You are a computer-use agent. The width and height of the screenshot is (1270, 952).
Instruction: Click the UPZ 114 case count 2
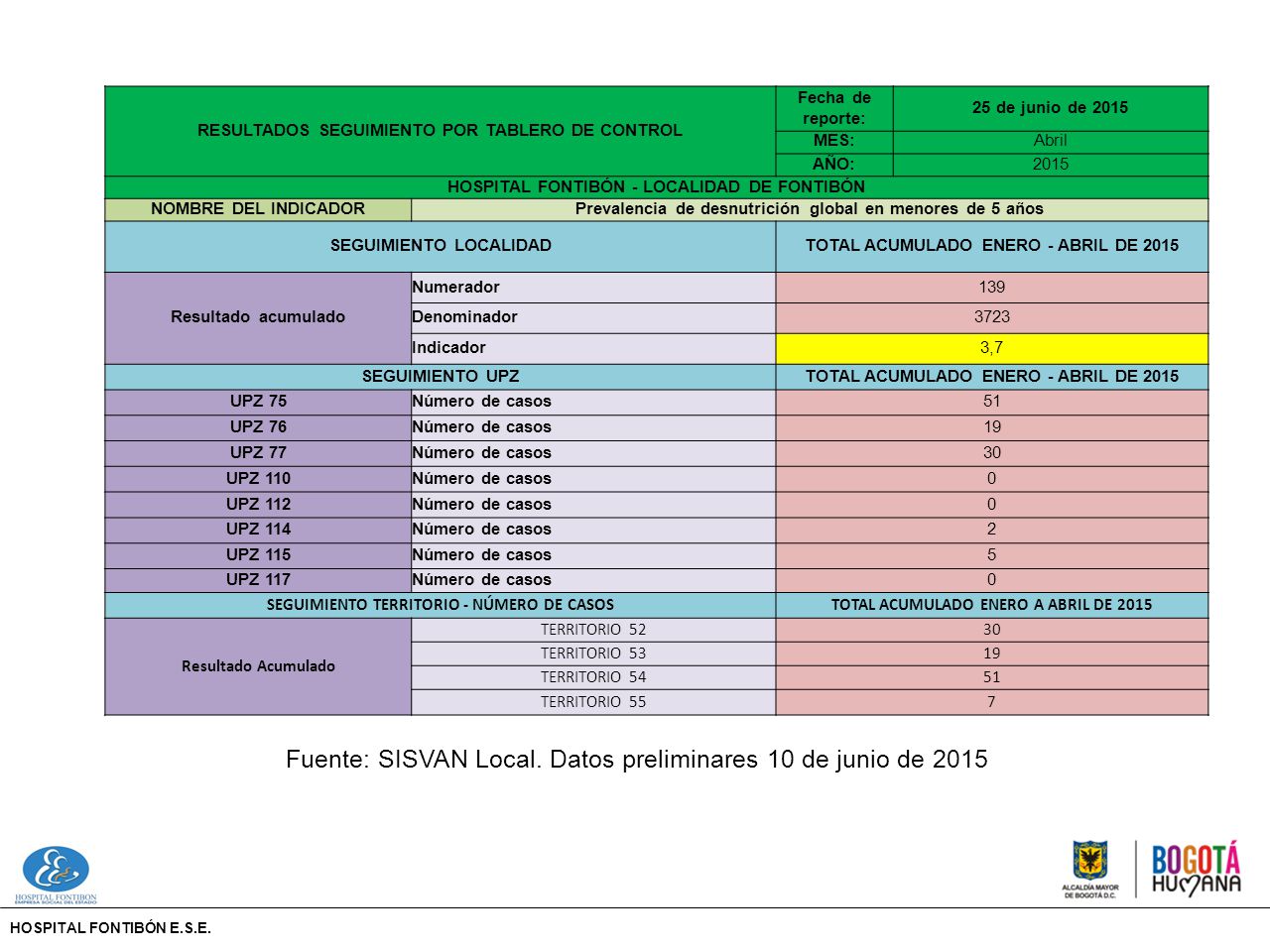coord(992,530)
